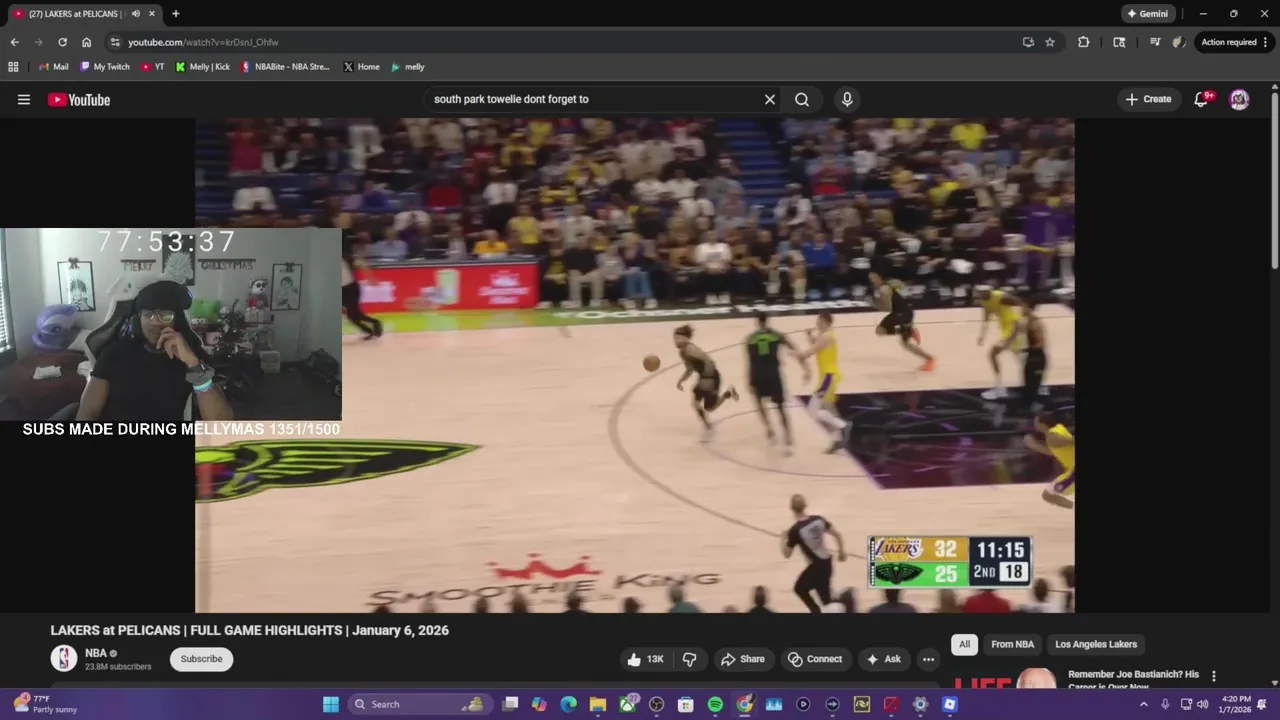
Task: Click the taskbar Search box
Action: (x=418, y=704)
